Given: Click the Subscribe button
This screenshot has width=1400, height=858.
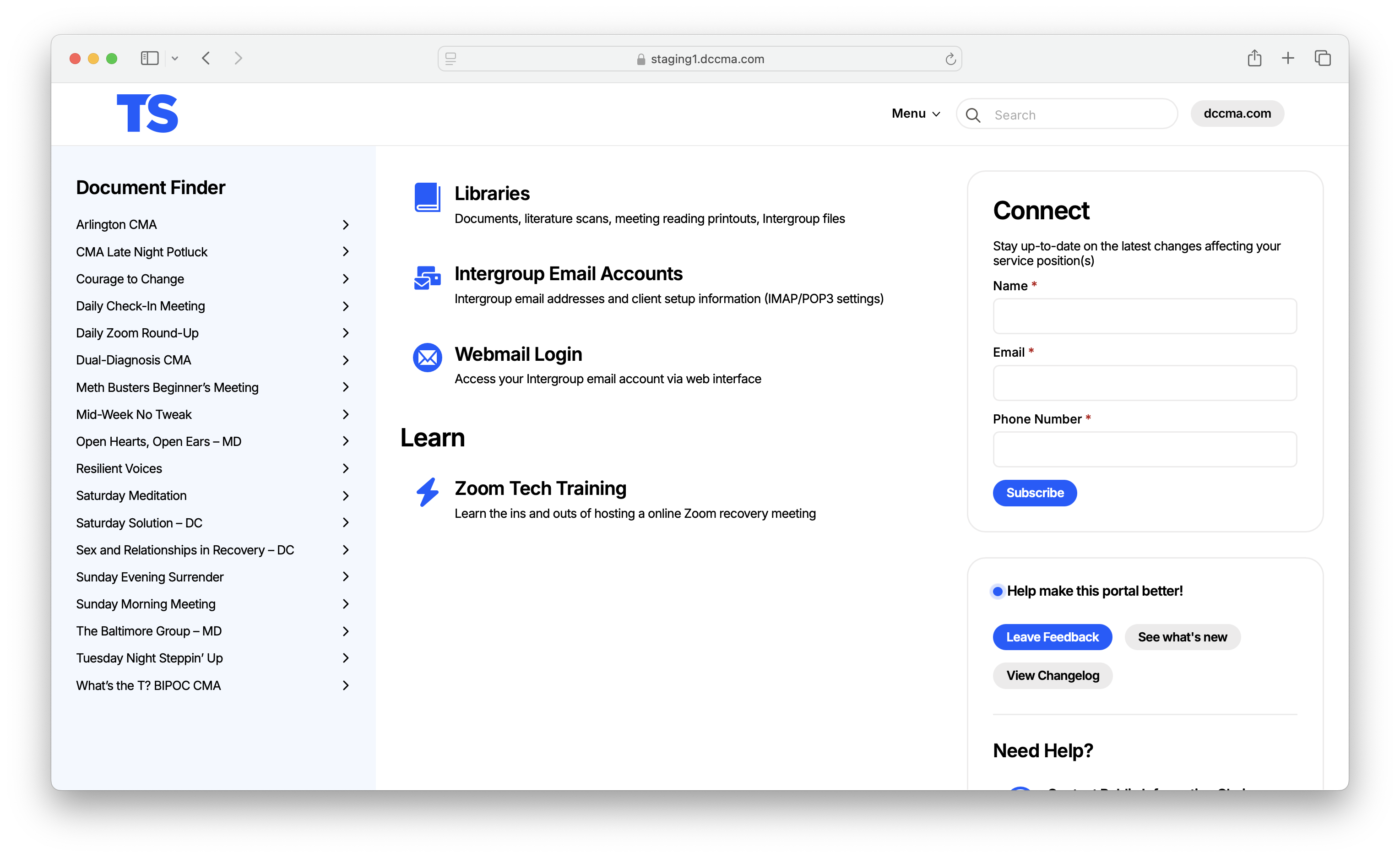Looking at the screenshot, I should tap(1035, 493).
